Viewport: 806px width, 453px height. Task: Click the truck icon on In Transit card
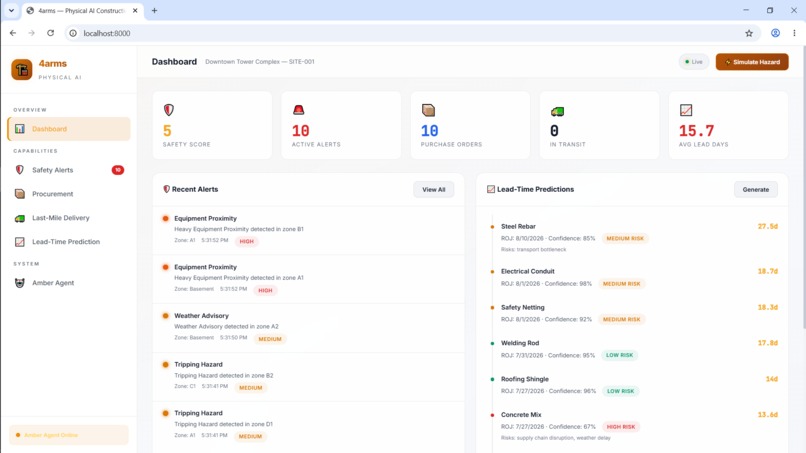(x=557, y=111)
